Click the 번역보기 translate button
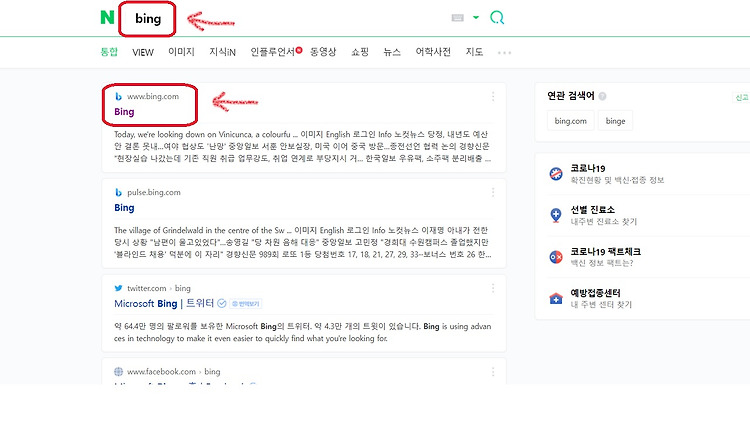 pyautogui.click(x=246, y=304)
